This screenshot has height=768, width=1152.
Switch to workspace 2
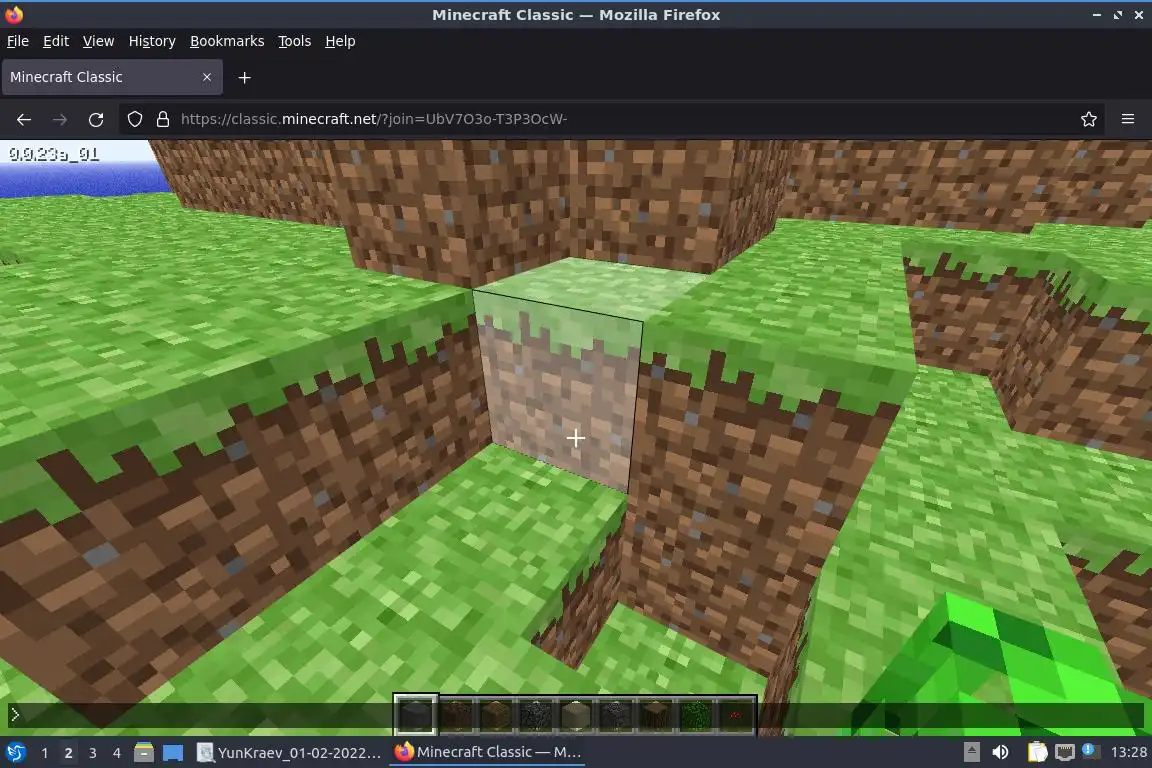(68, 753)
